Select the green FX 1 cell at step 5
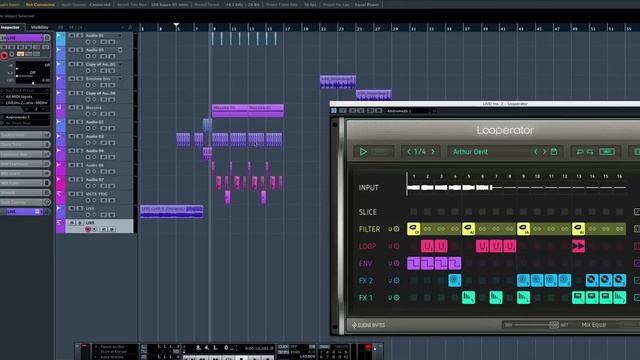This screenshot has width=640, height=360. pos(469,298)
